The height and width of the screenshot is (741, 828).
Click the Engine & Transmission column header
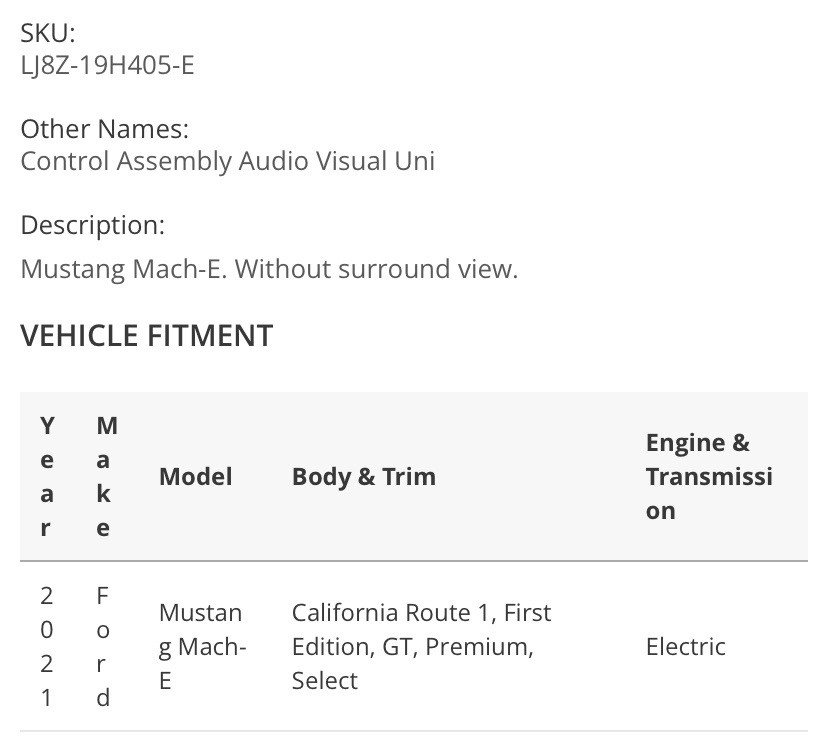point(708,477)
